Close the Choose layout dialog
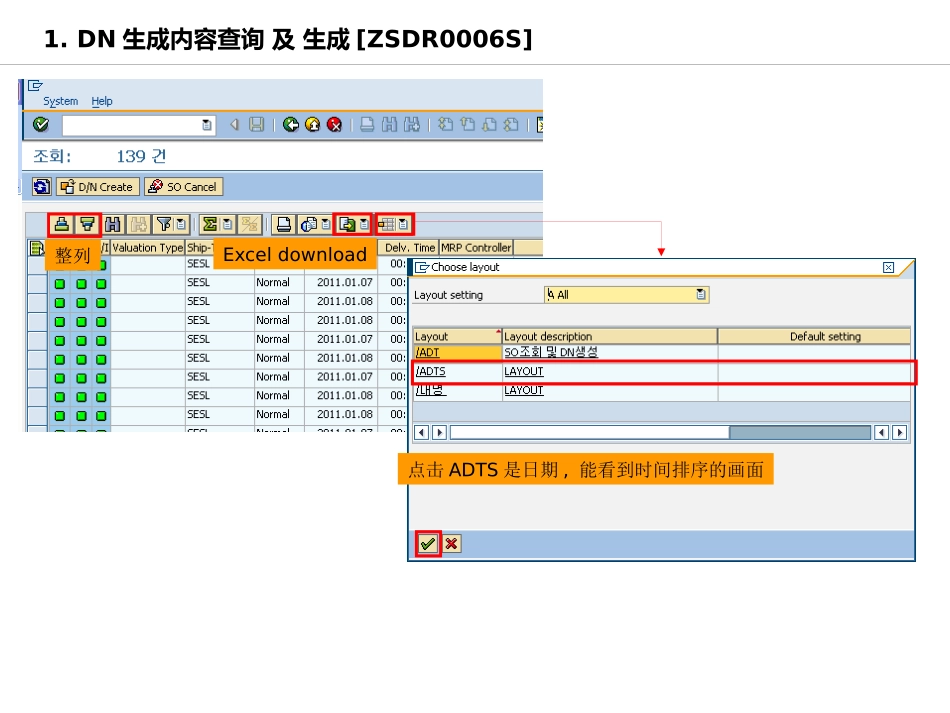 [888, 267]
